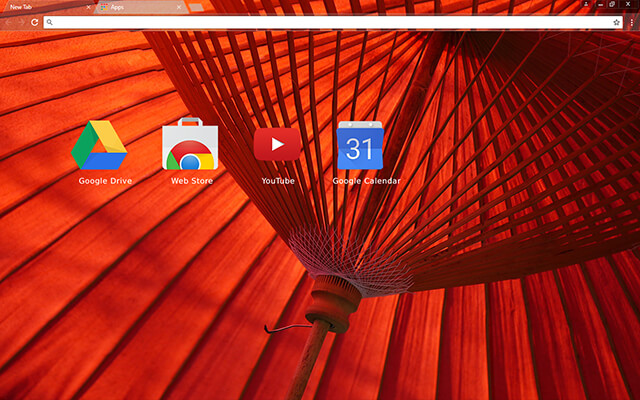
Task: Open the Chrome profile user button
Action: pyautogui.click(x=586, y=4)
